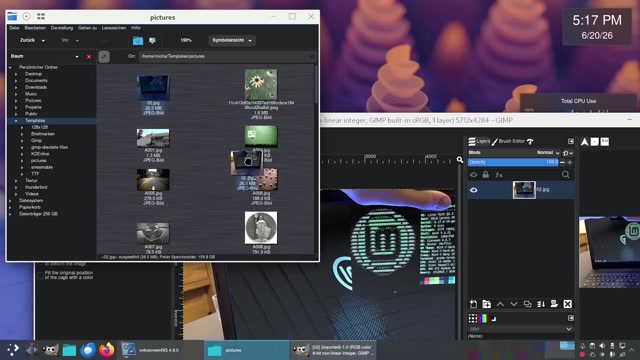
Task: Open the Mode Normal dropdown
Action: click(x=547, y=153)
